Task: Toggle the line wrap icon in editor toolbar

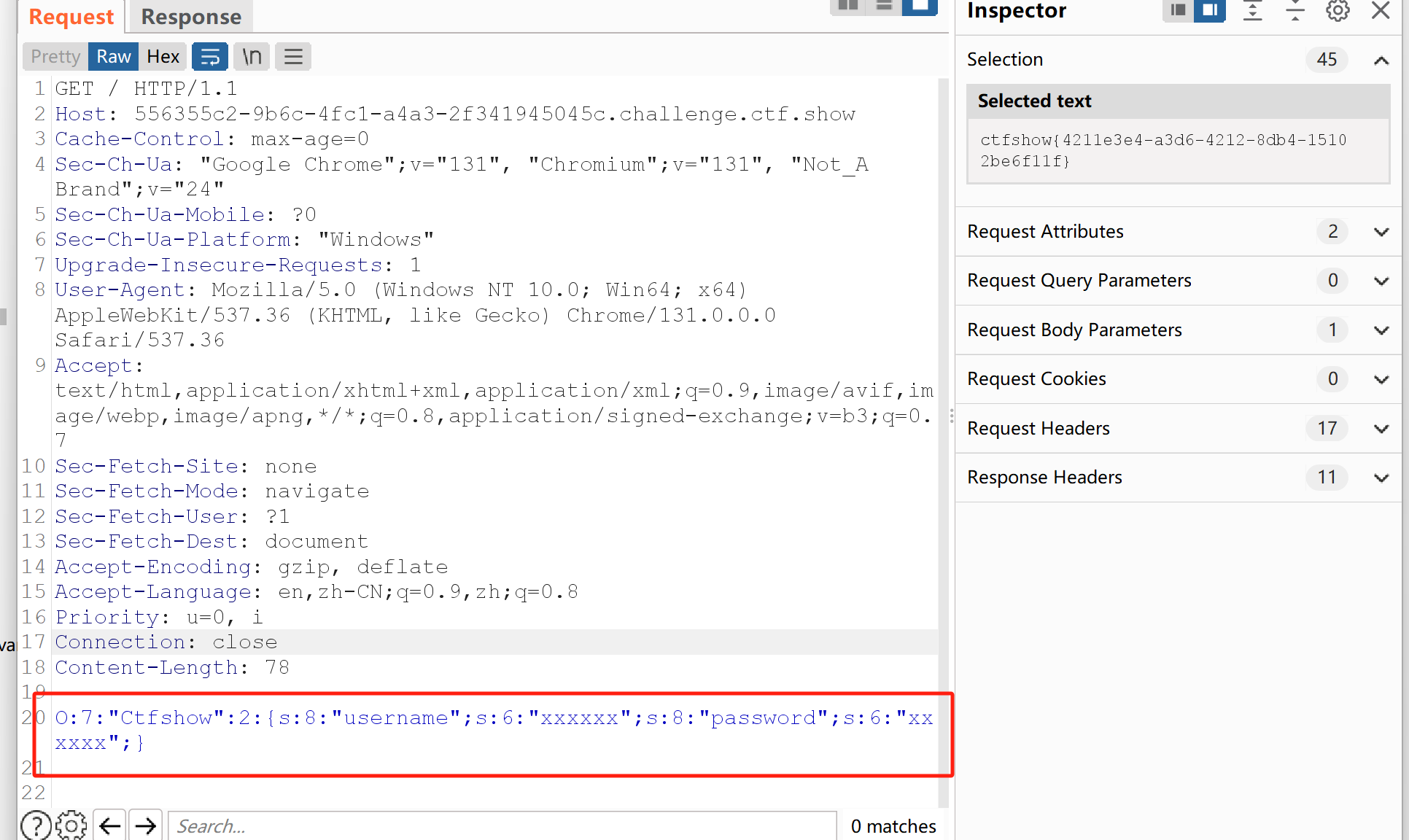Action: (x=210, y=57)
